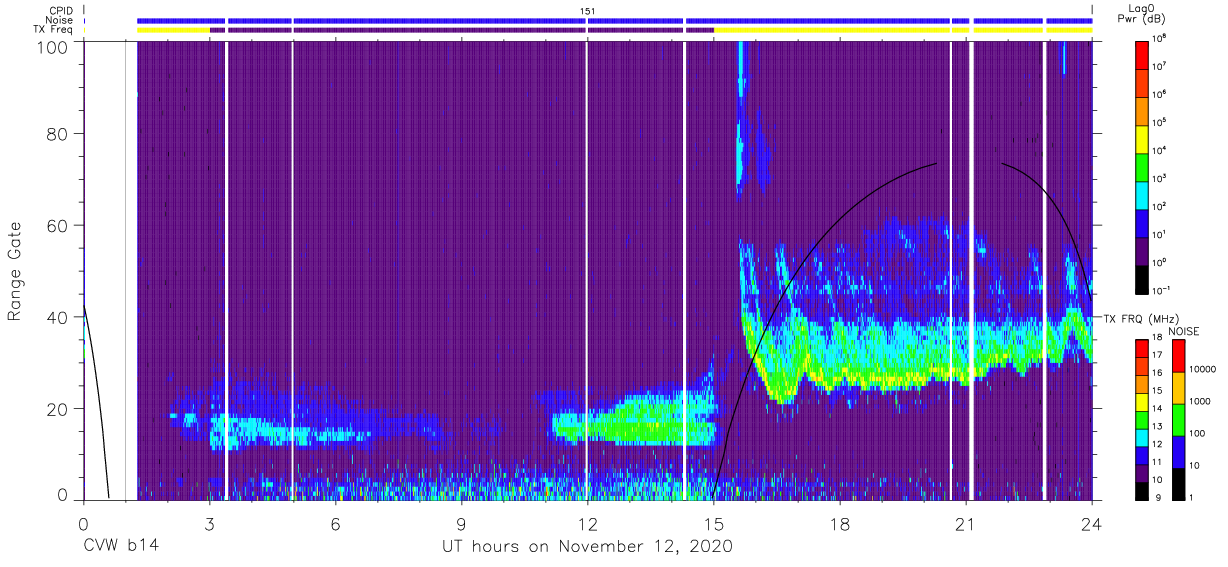Click the '80' tick on the Range Gate axis
Viewport: 1228px width, 567px height.
pos(58,134)
